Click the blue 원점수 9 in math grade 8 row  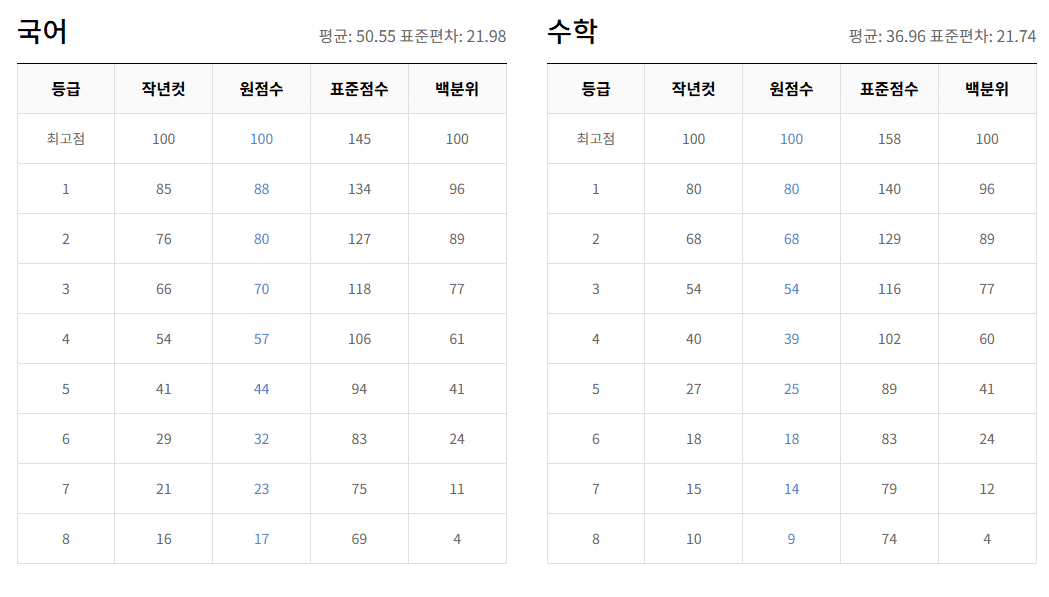791,538
